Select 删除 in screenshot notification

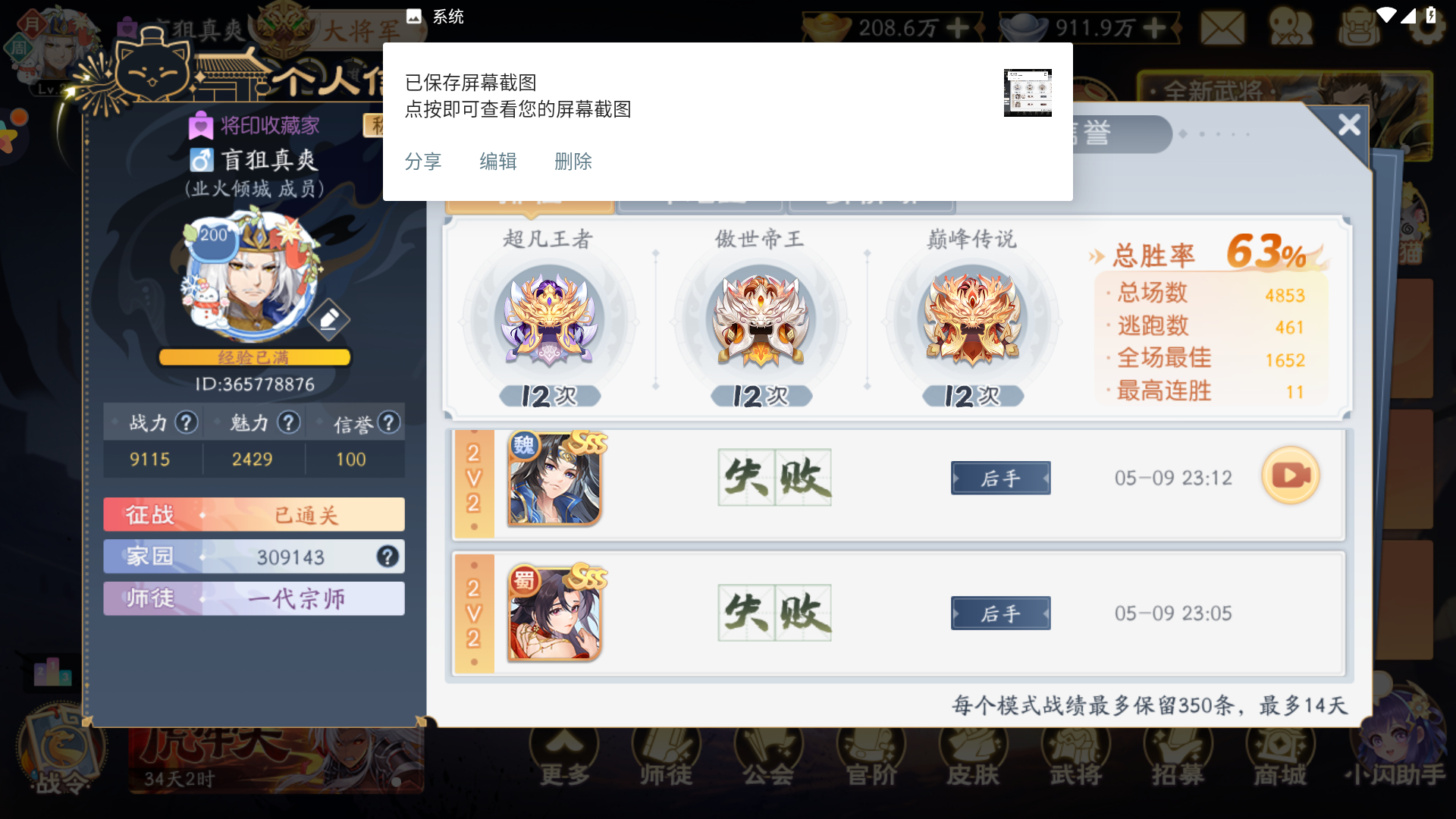pyautogui.click(x=573, y=162)
